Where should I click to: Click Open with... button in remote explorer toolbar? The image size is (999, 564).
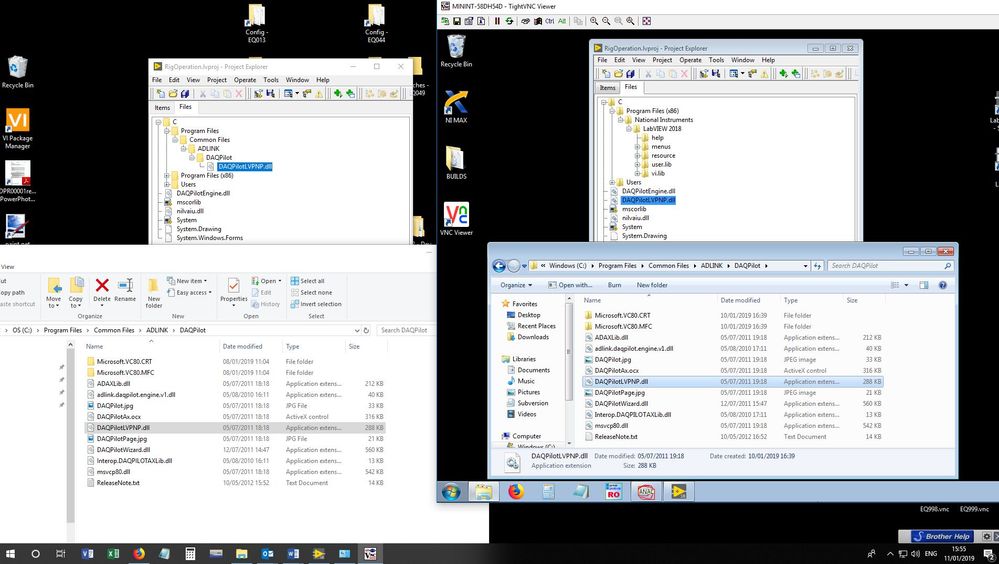[570, 285]
